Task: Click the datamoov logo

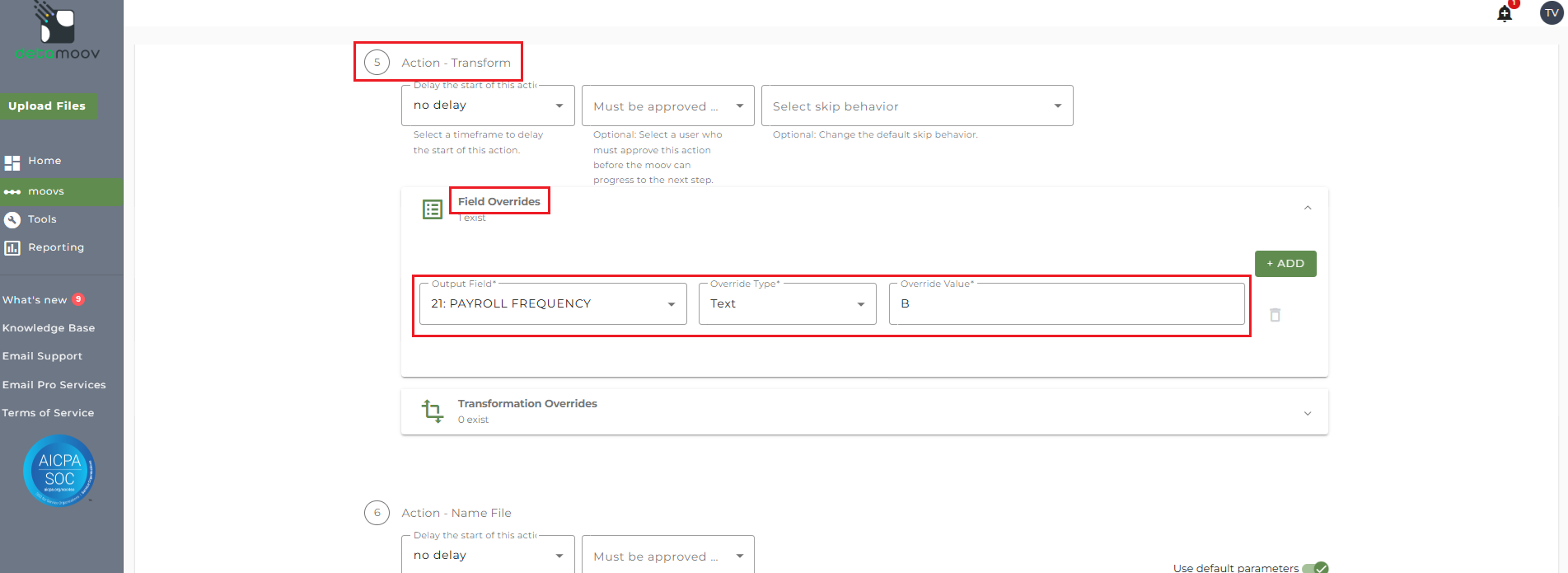Action: pyautogui.click(x=58, y=33)
